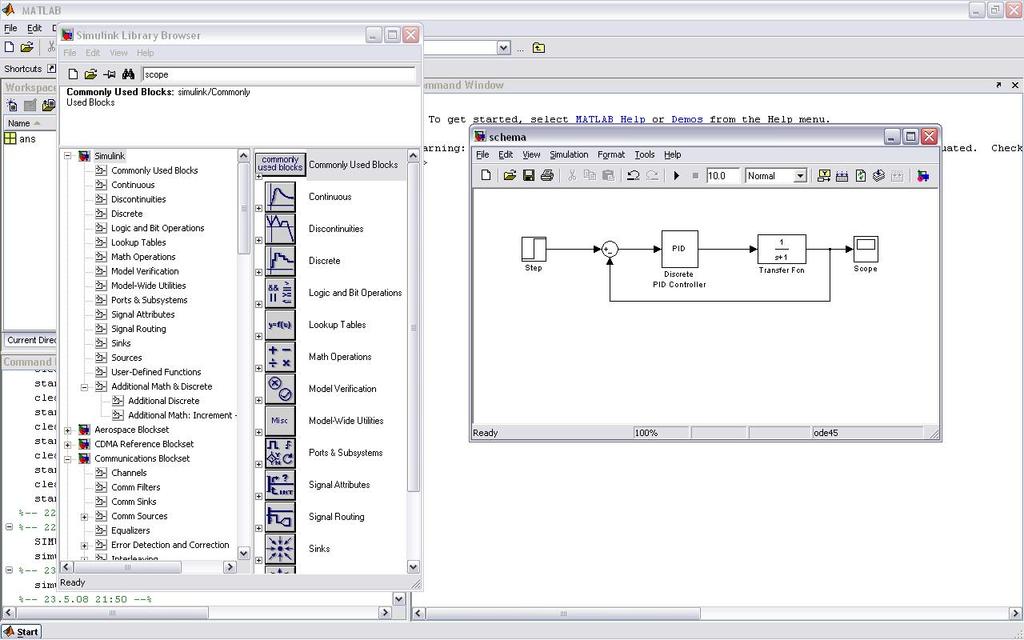Open the Normal simulation mode dropdown

point(799,176)
